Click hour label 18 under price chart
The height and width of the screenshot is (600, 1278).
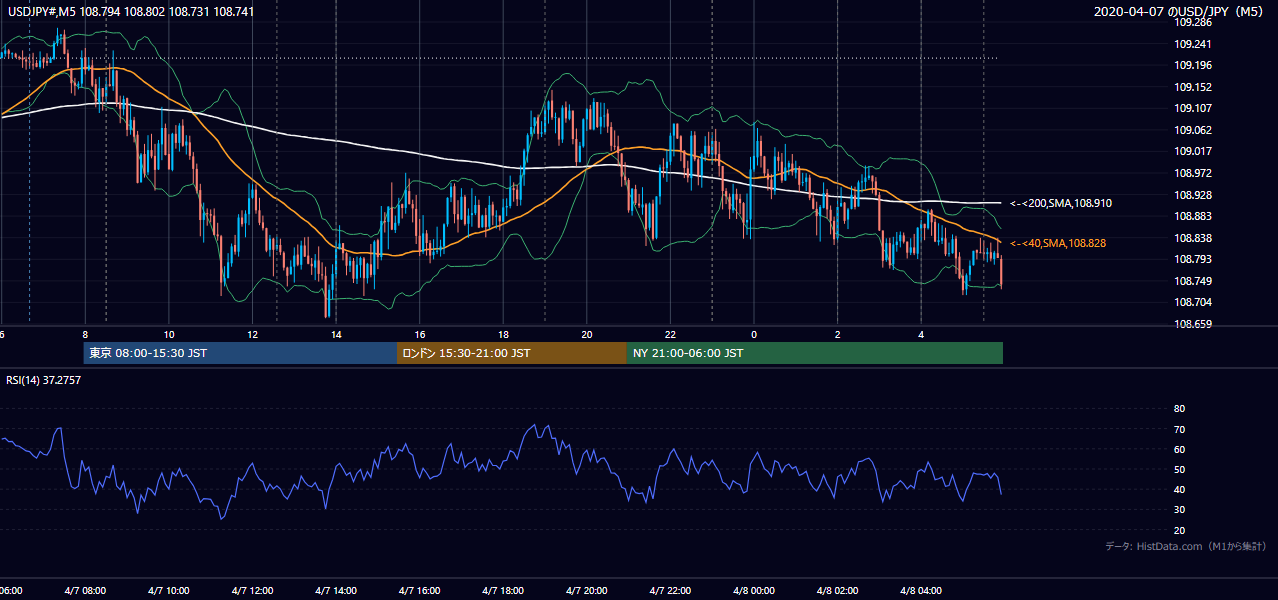click(x=503, y=334)
